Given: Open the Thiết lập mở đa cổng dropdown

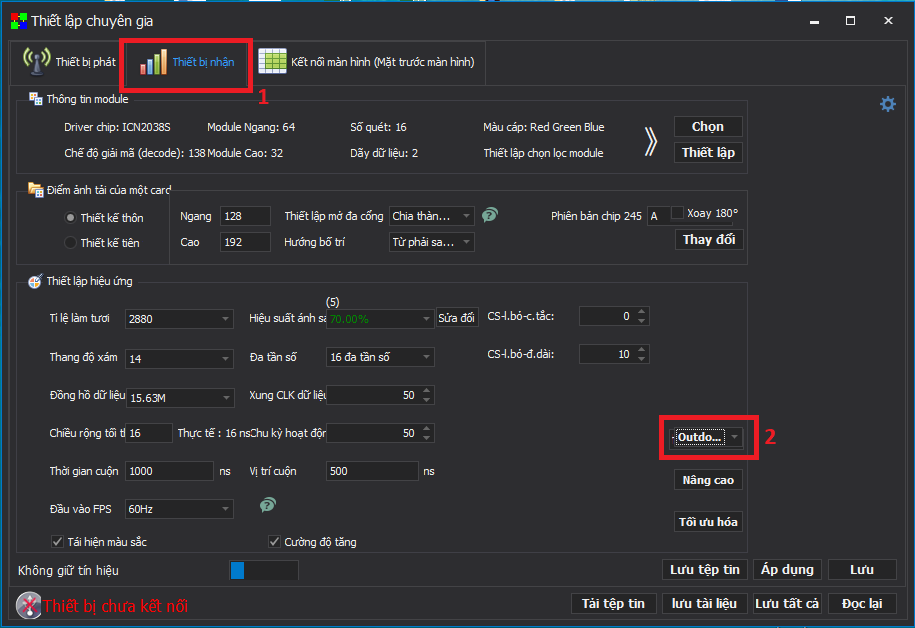Looking at the screenshot, I should (431, 216).
